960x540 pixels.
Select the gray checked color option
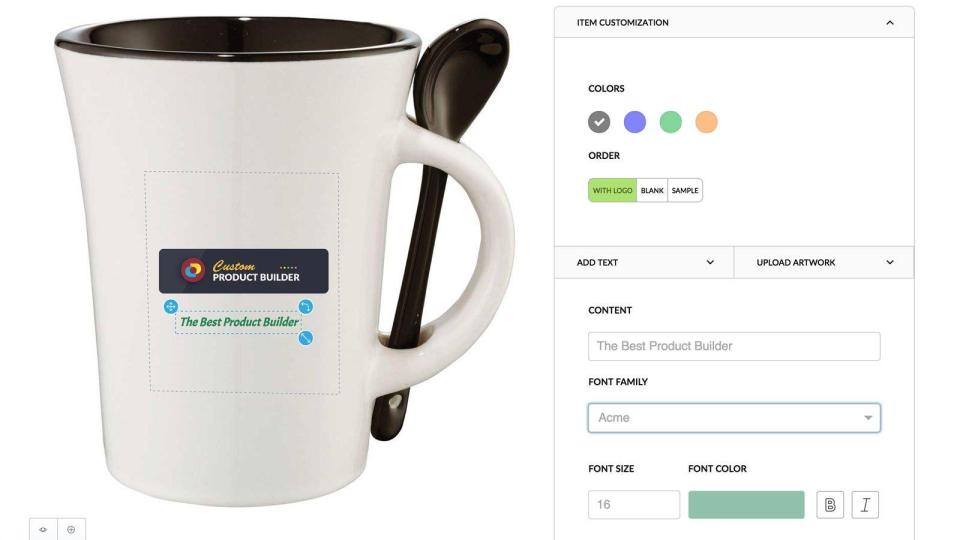click(599, 122)
